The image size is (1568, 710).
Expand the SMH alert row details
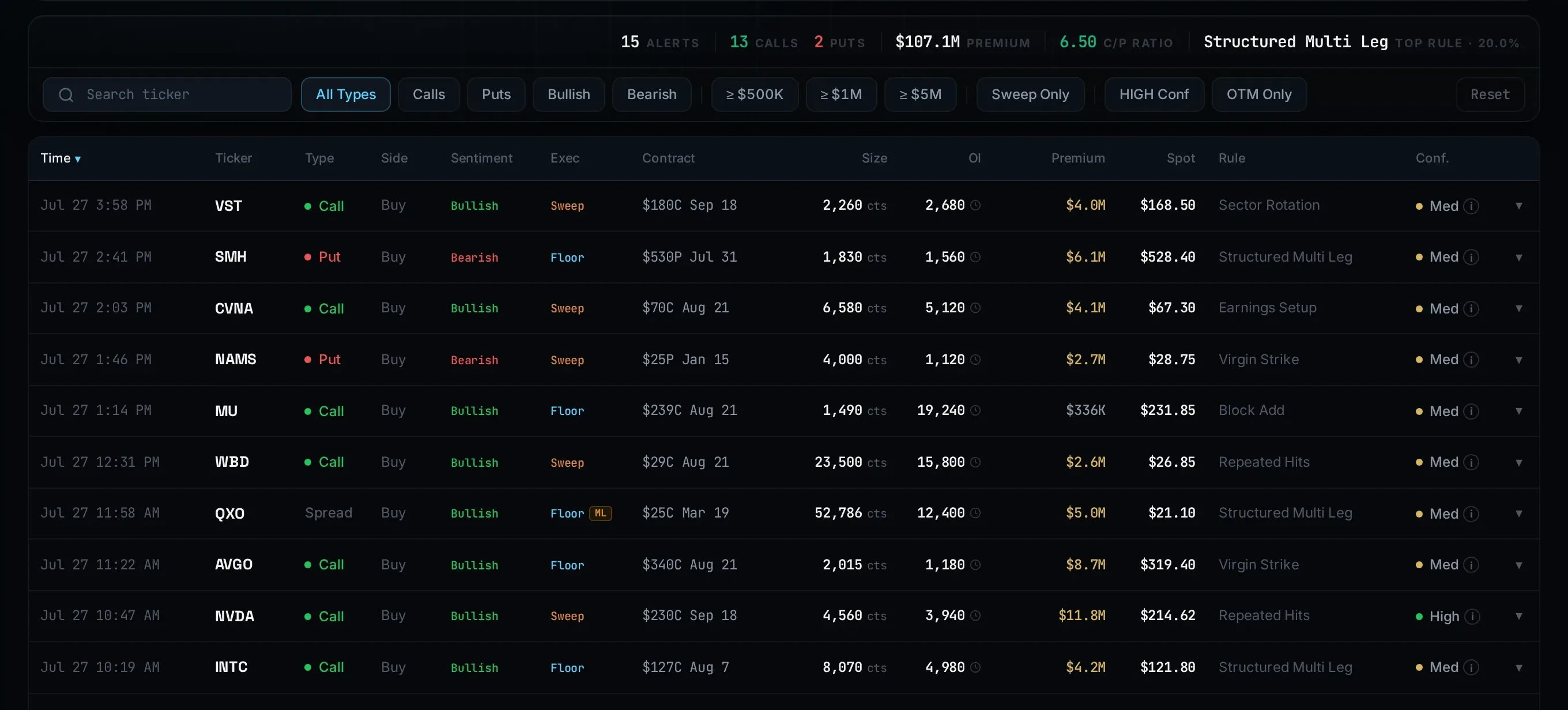tap(1518, 258)
